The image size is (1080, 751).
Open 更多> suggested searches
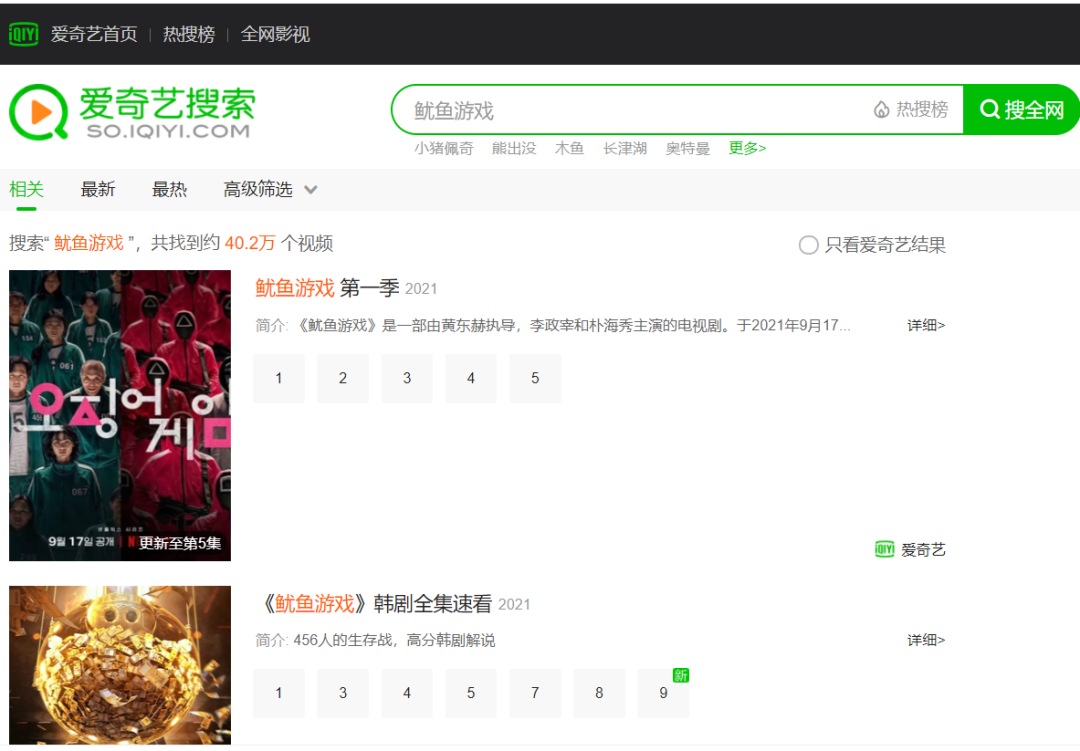(x=747, y=148)
